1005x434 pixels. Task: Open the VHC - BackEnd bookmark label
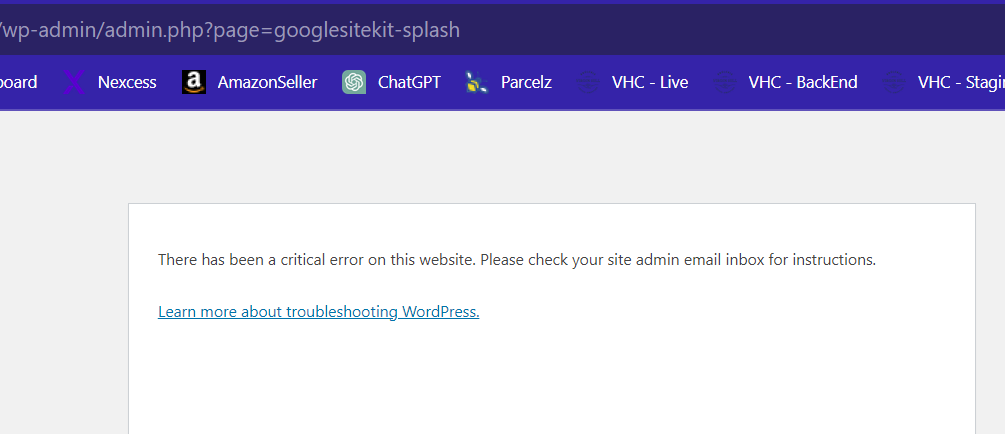coord(803,83)
